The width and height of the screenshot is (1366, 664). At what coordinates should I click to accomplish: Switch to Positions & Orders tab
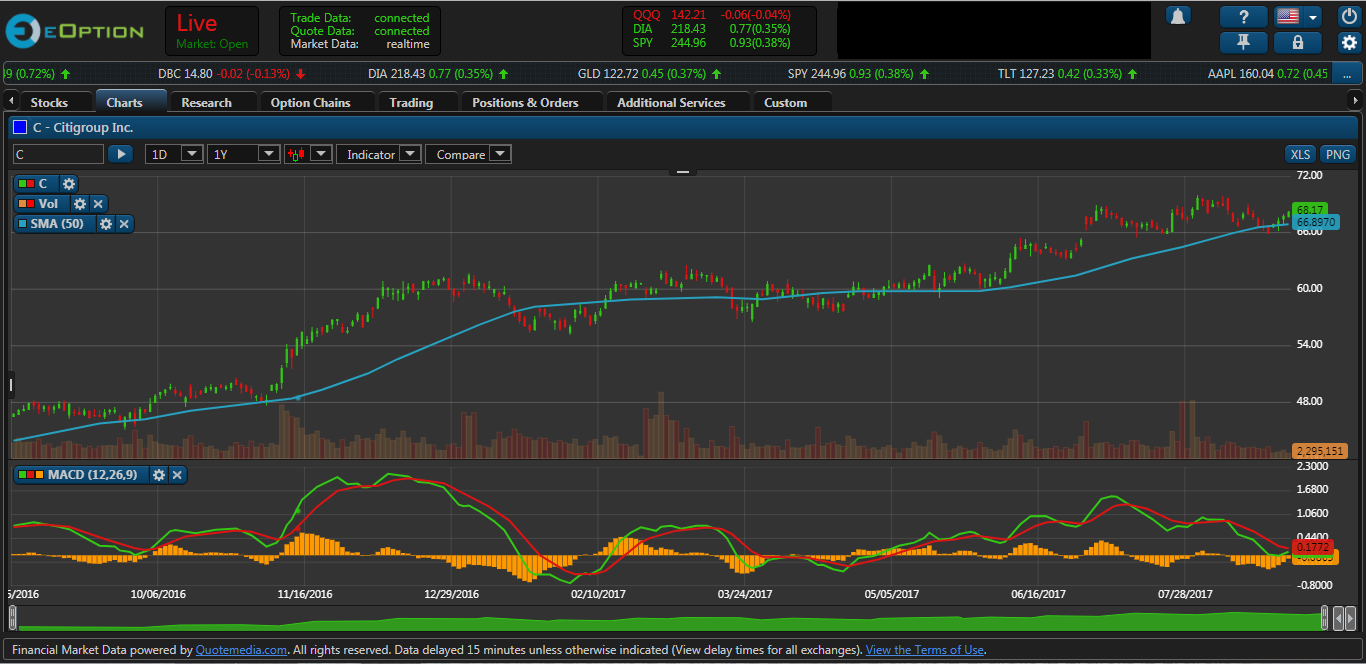pos(525,102)
